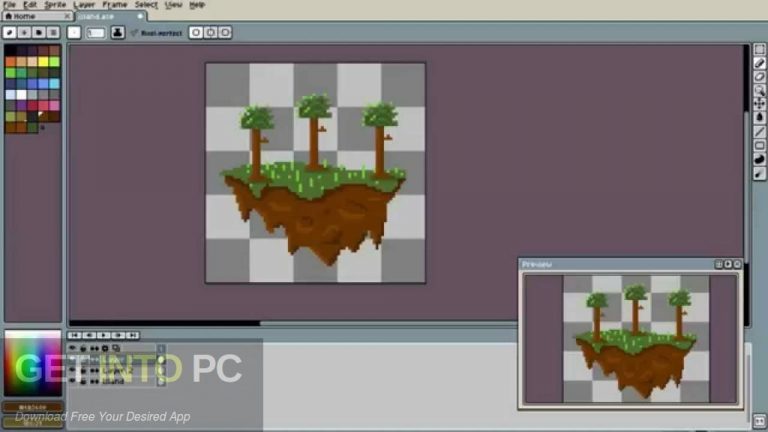Close the Home tab

(x=67, y=16)
